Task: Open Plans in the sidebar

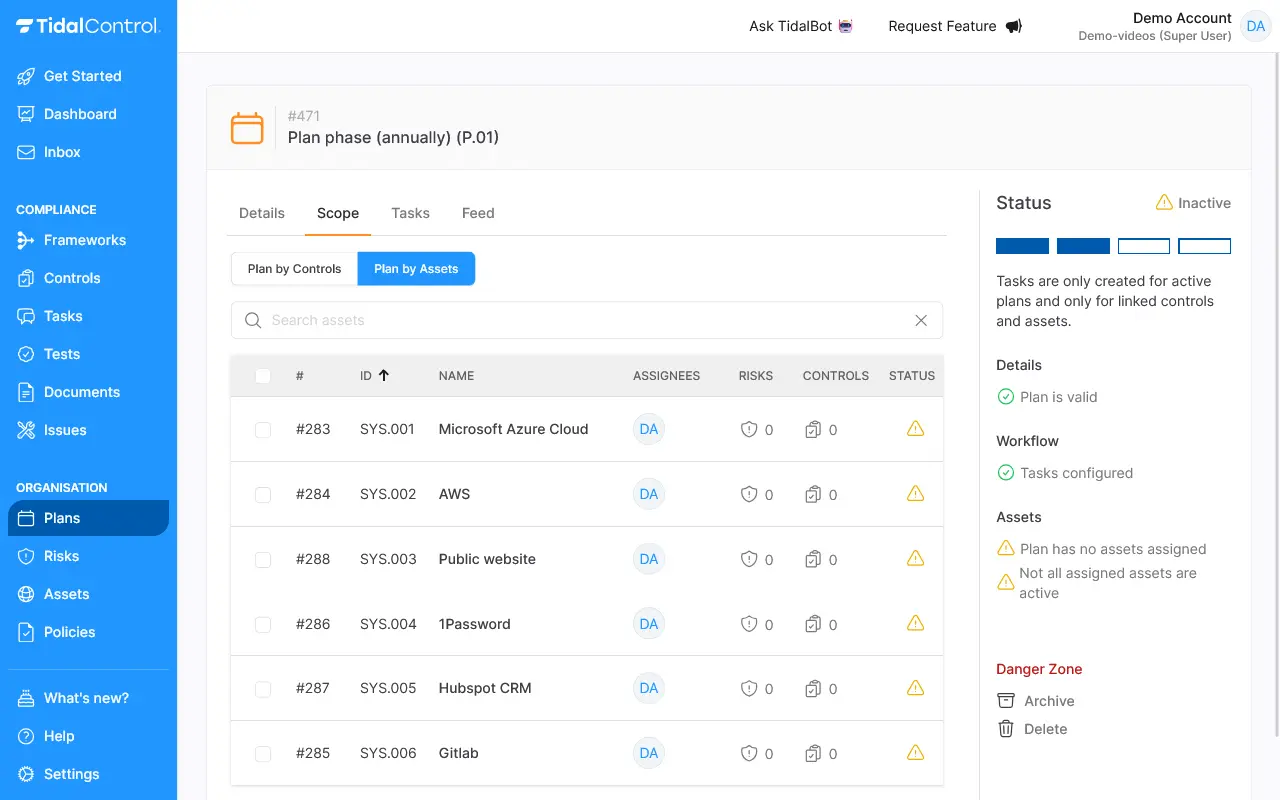Action: click(88, 518)
